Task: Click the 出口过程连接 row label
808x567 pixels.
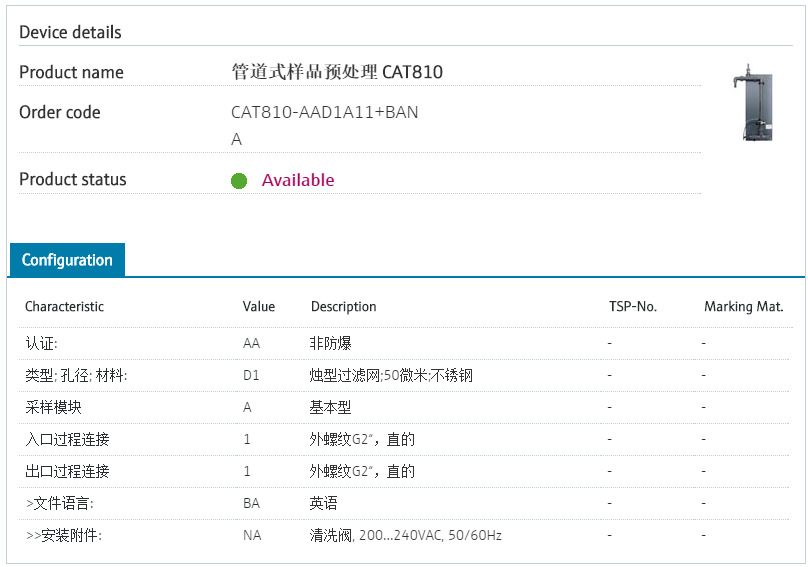Action: (67, 472)
